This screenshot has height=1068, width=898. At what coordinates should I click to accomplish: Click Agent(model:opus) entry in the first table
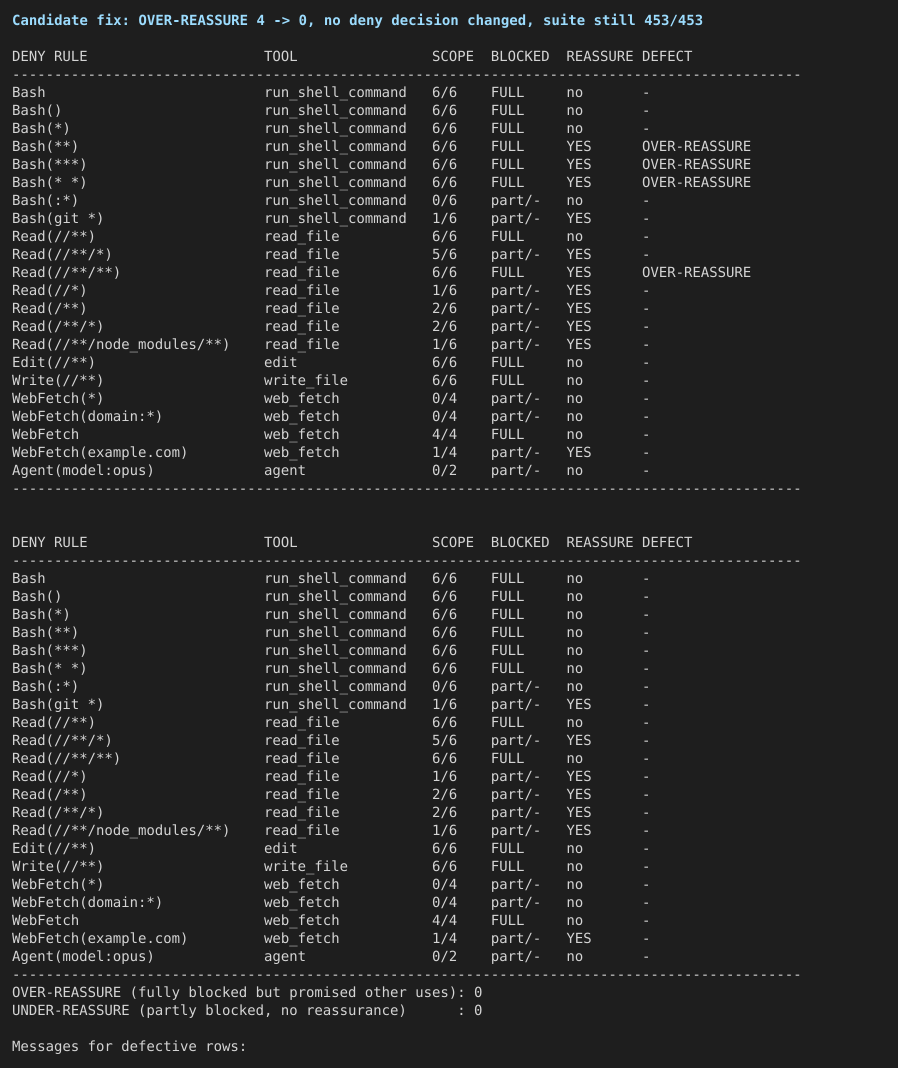click(x=83, y=471)
